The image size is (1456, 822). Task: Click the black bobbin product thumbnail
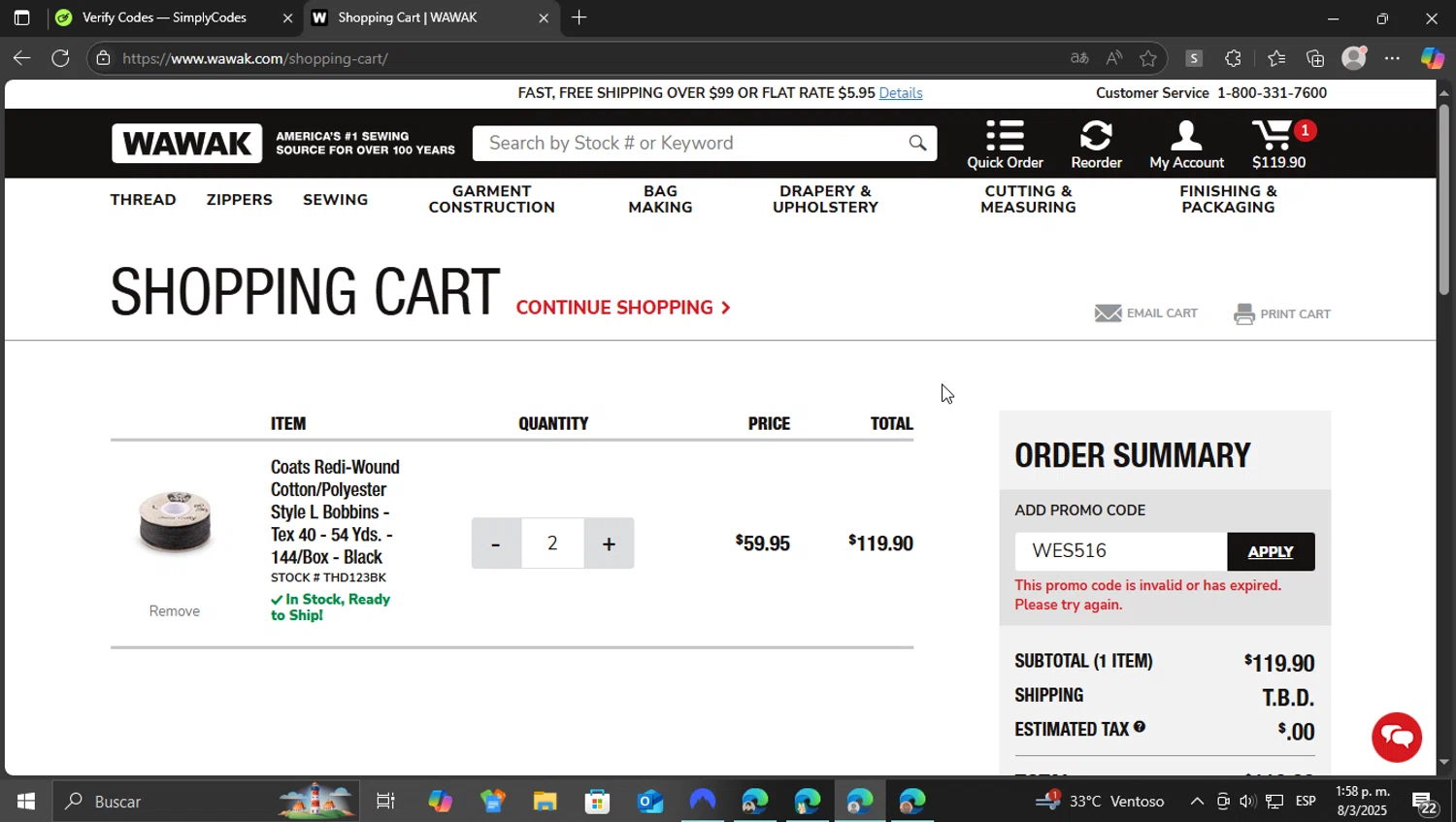click(175, 522)
